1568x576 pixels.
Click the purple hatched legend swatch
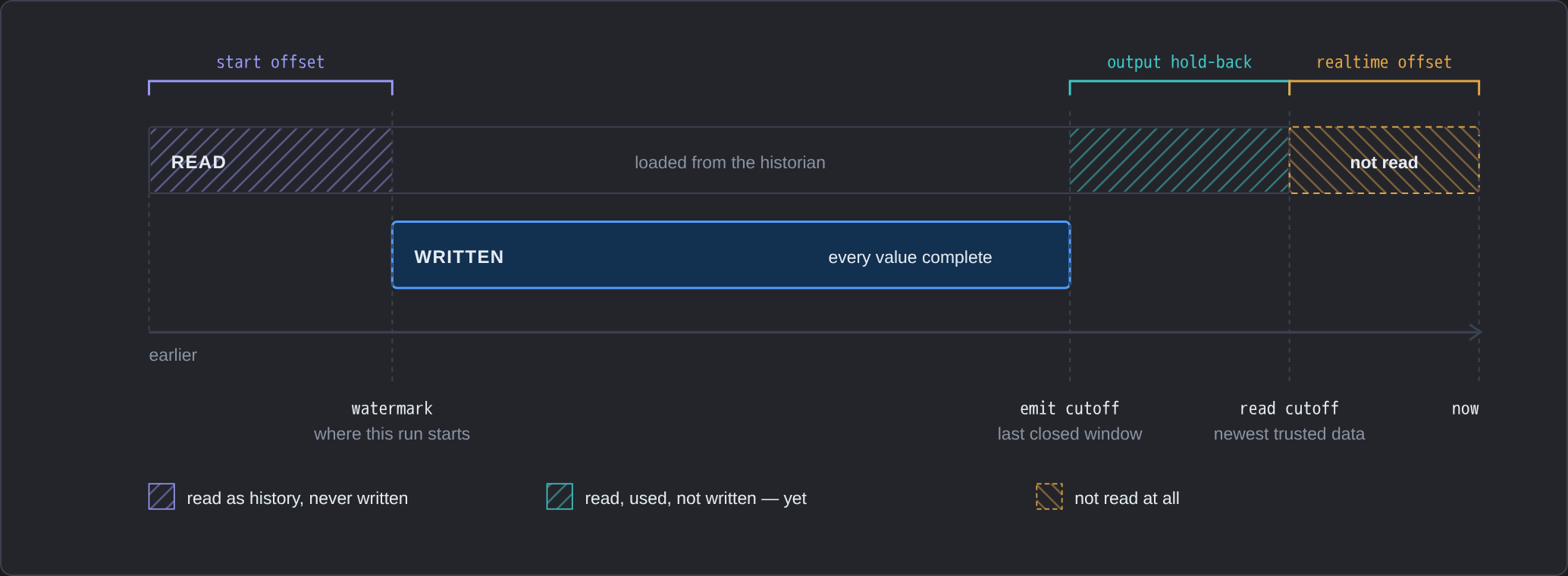tap(162, 496)
